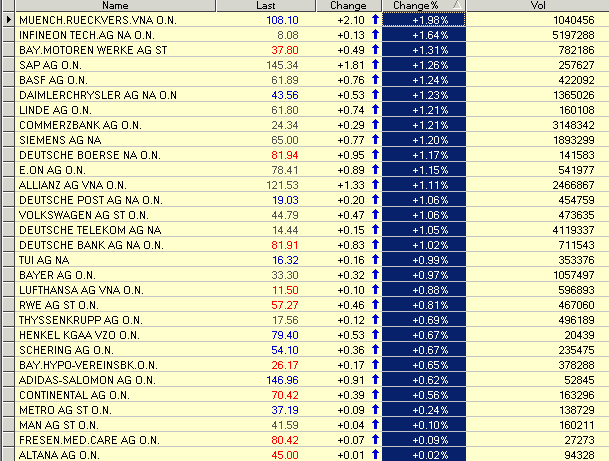Select ALLIANZ AG VNA O.N. name

click(73, 185)
